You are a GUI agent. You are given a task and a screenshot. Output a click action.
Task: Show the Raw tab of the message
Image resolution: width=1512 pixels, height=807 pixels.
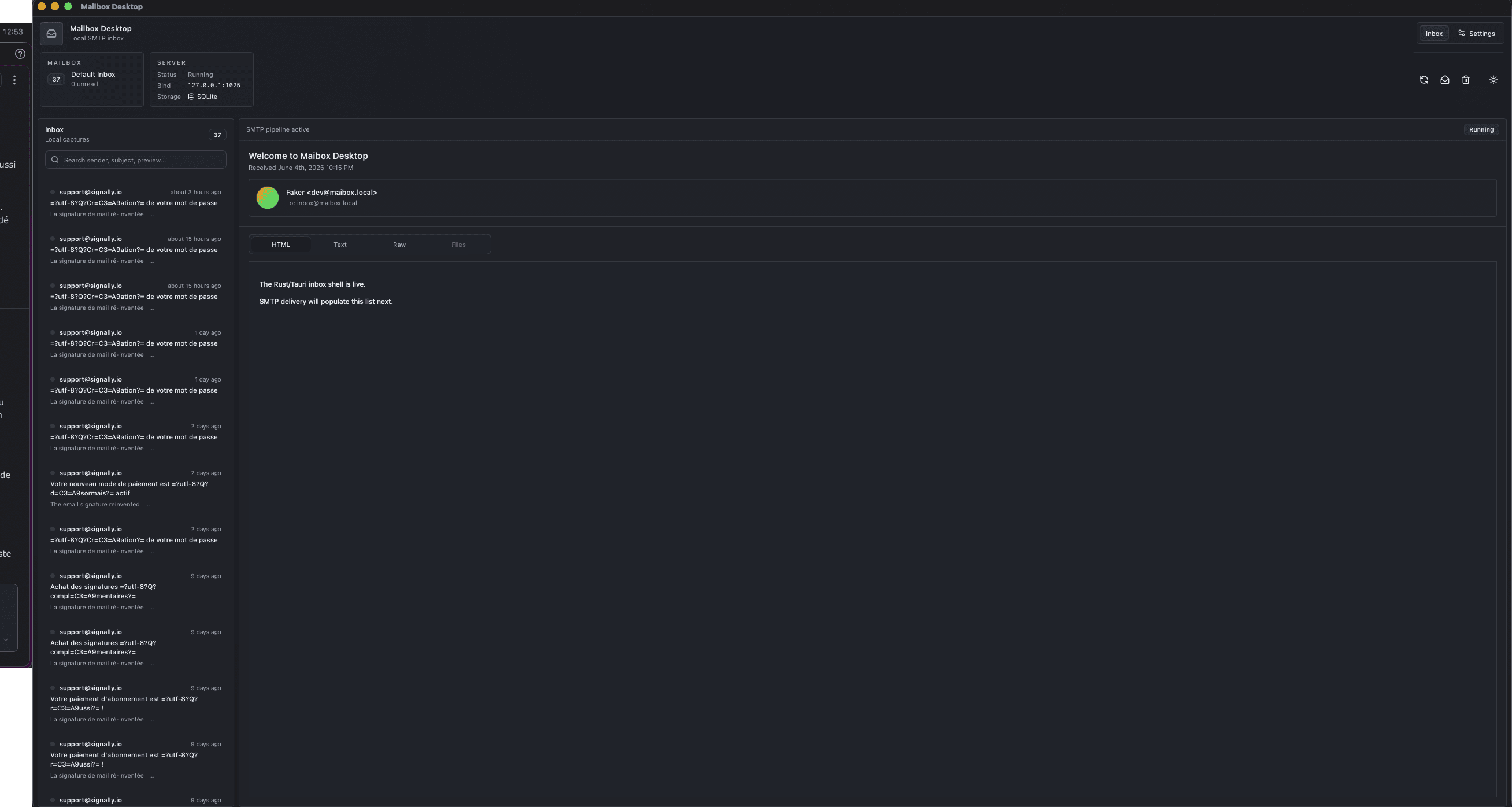click(399, 244)
